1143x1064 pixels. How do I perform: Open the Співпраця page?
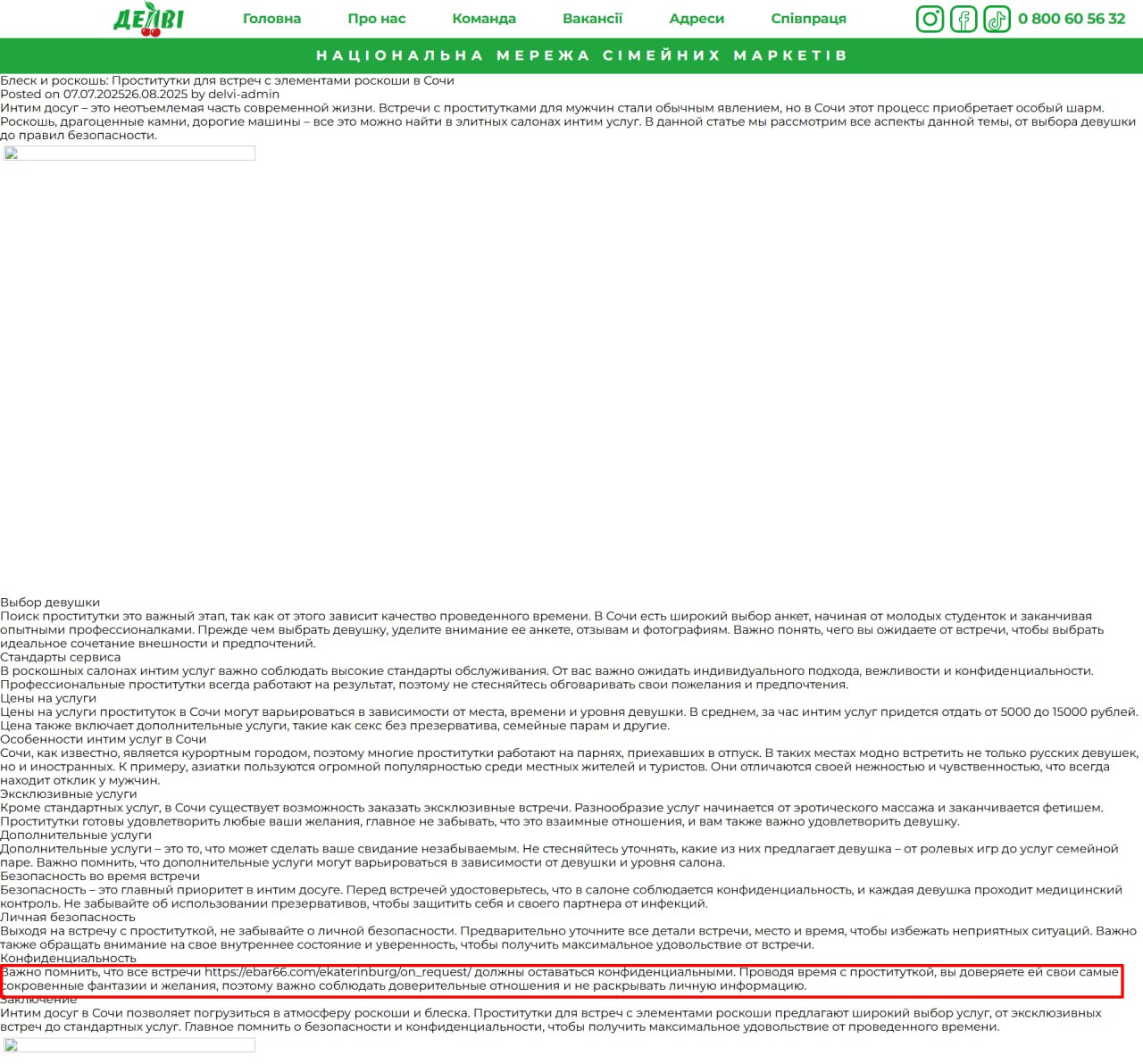click(808, 19)
